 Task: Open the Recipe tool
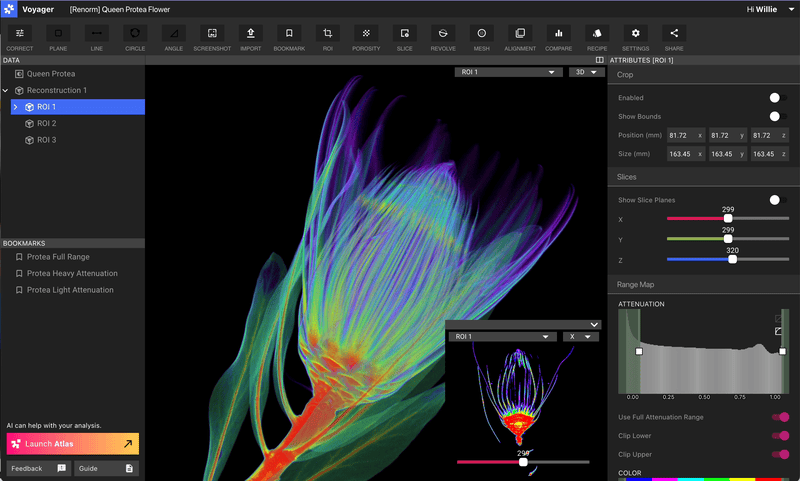pyautogui.click(x=597, y=33)
